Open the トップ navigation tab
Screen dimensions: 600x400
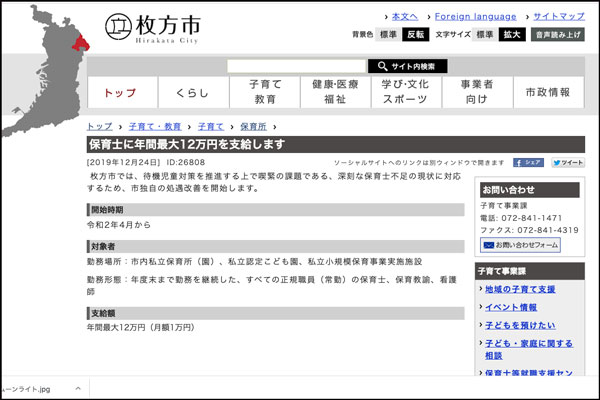[121, 93]
